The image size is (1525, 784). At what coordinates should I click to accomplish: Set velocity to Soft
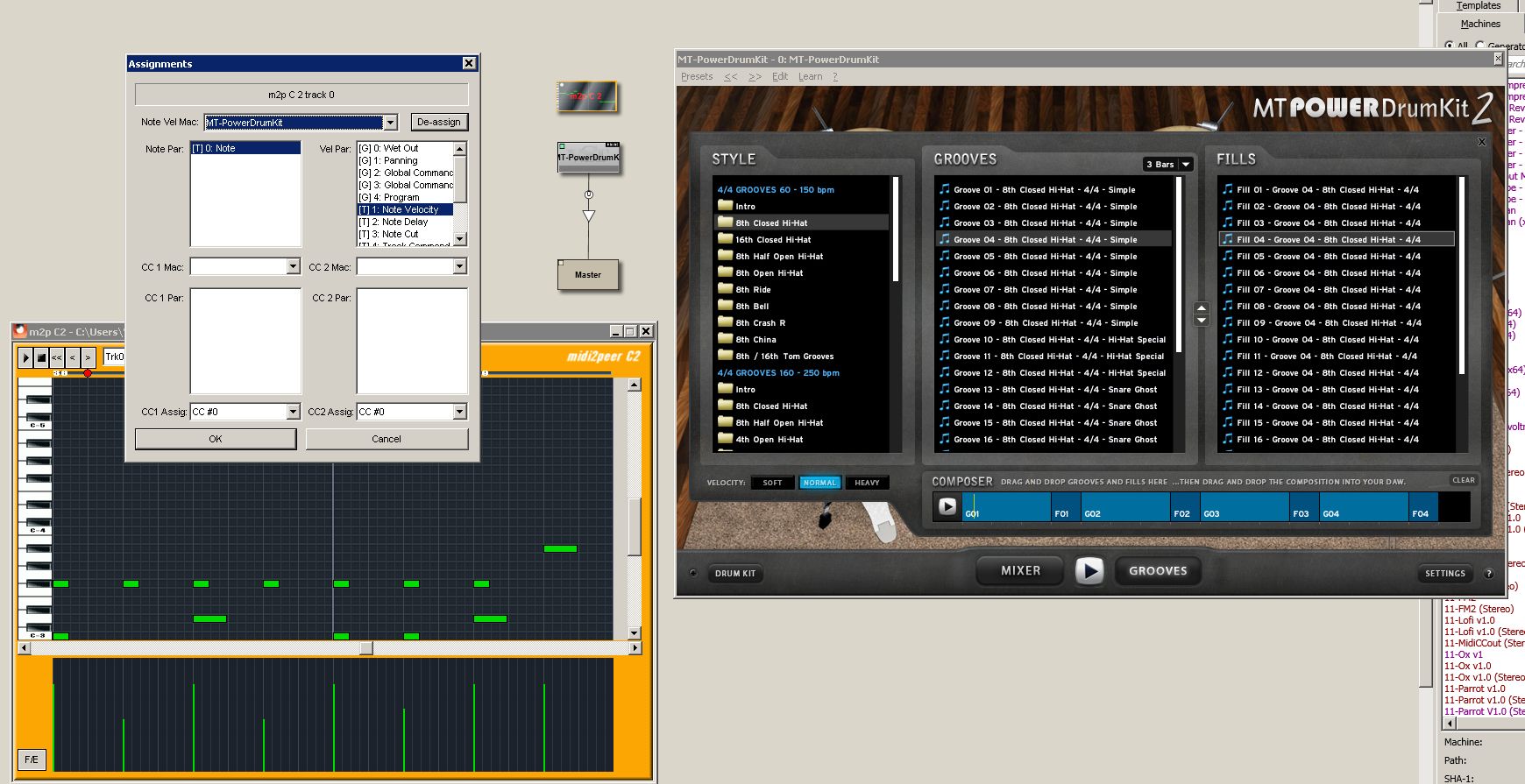pos(772,483)
